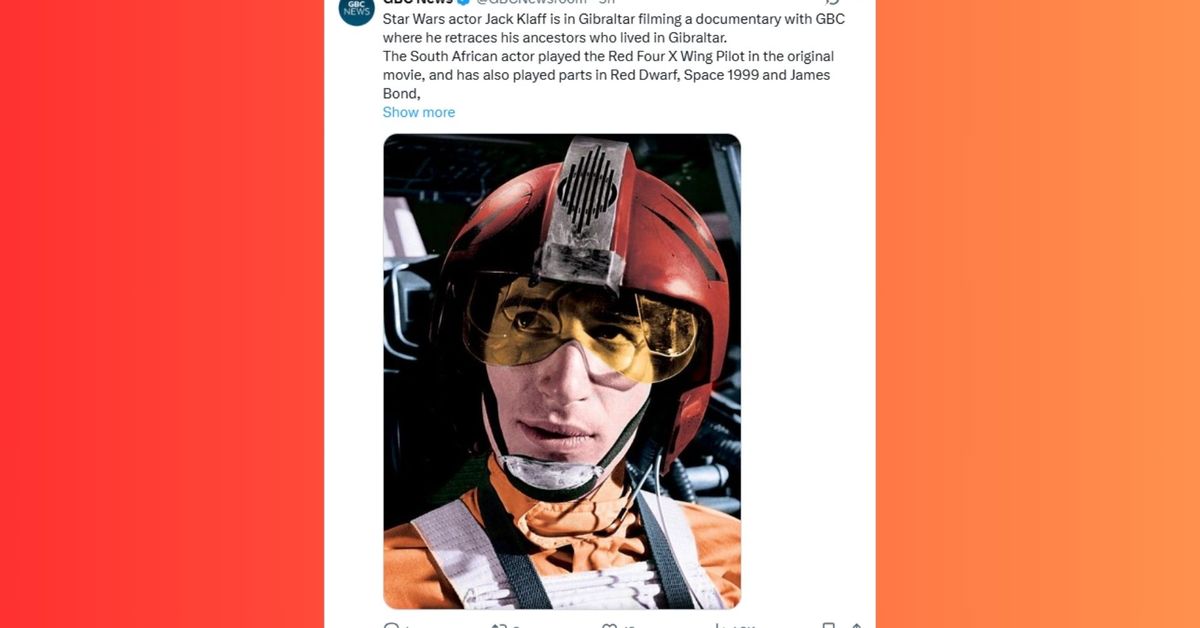This screenshot has width=1200, height=628.
Task: Click the reply count number
Action: [x=404, y=625]
